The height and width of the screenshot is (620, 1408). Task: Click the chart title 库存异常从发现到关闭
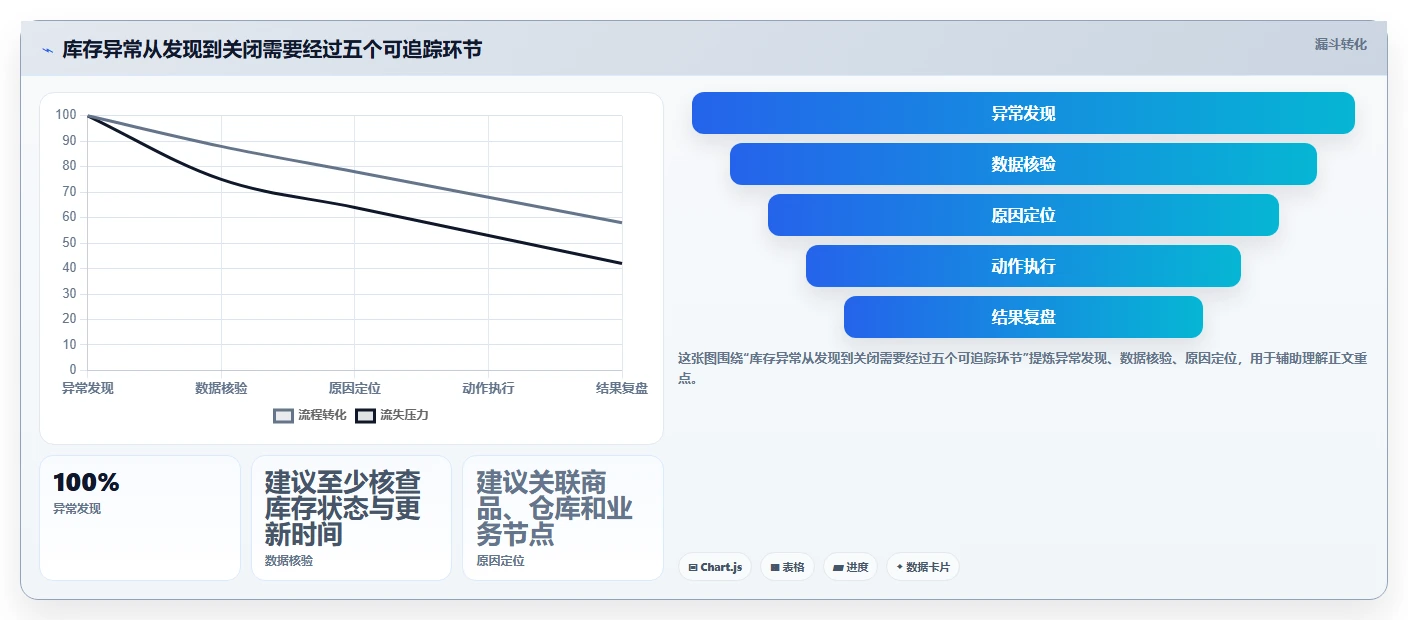(272, 49)
